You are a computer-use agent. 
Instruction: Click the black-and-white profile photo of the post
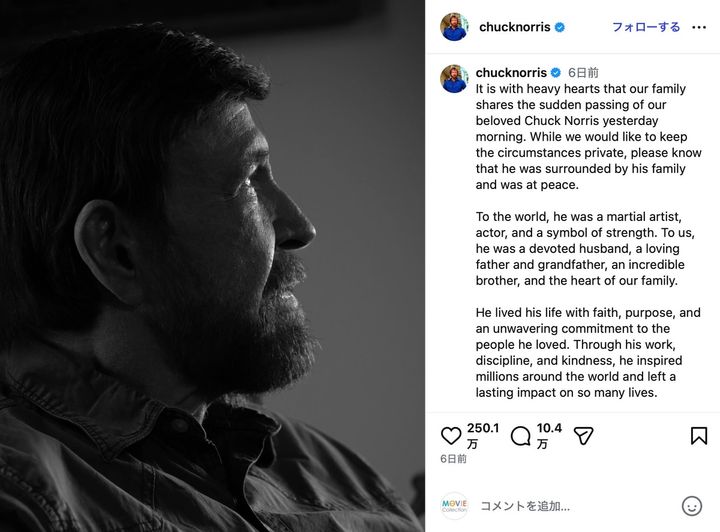tap(212, 266)
